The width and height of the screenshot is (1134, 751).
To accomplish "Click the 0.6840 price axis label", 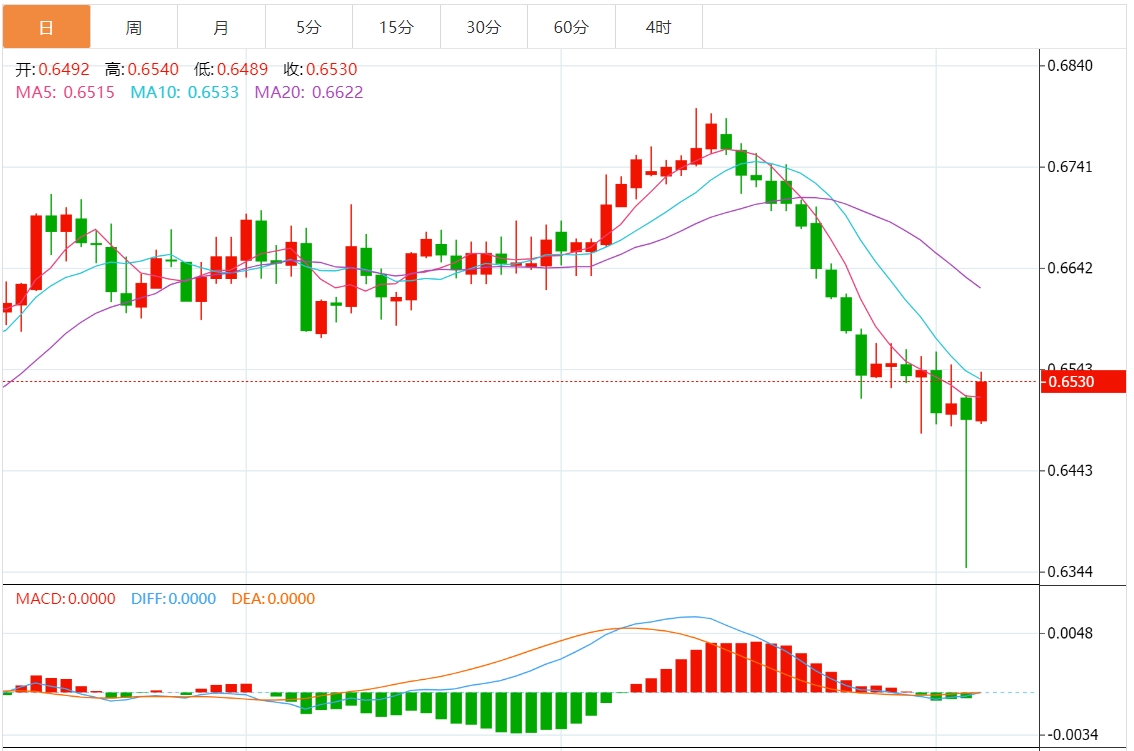I will (1070, 66).
